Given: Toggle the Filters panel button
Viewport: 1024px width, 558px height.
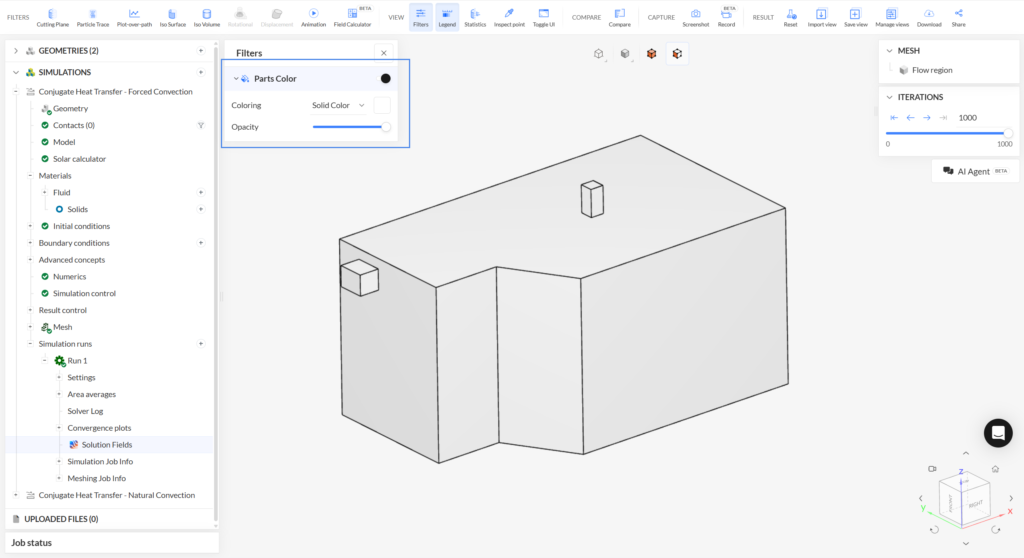Looking at the screenshot, I should [x=421, y=18].
